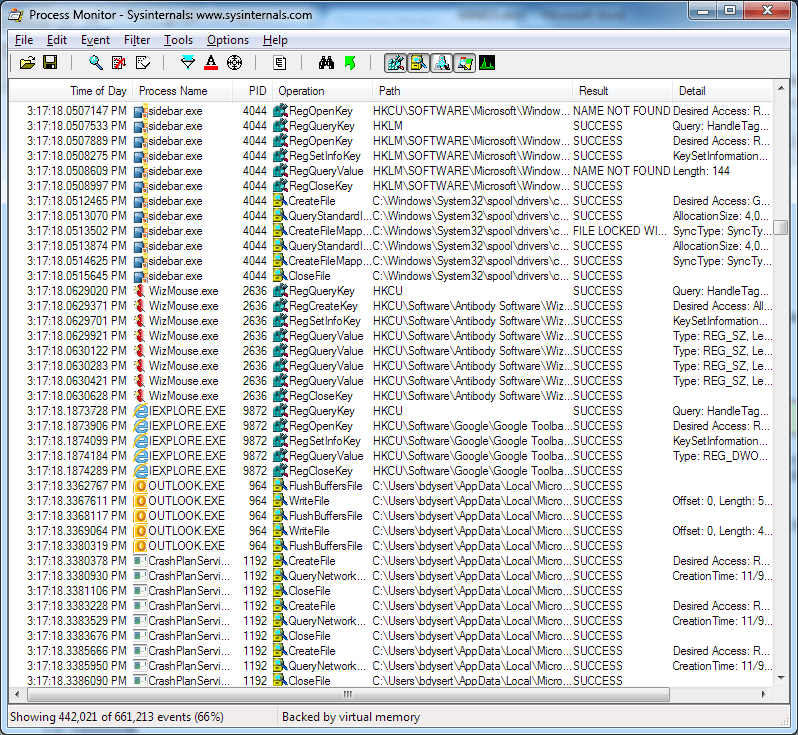Click OUTLOOK.EXE icon in the 3:17:18.3362767 row
798x735 pixels.
coord(140,486)
